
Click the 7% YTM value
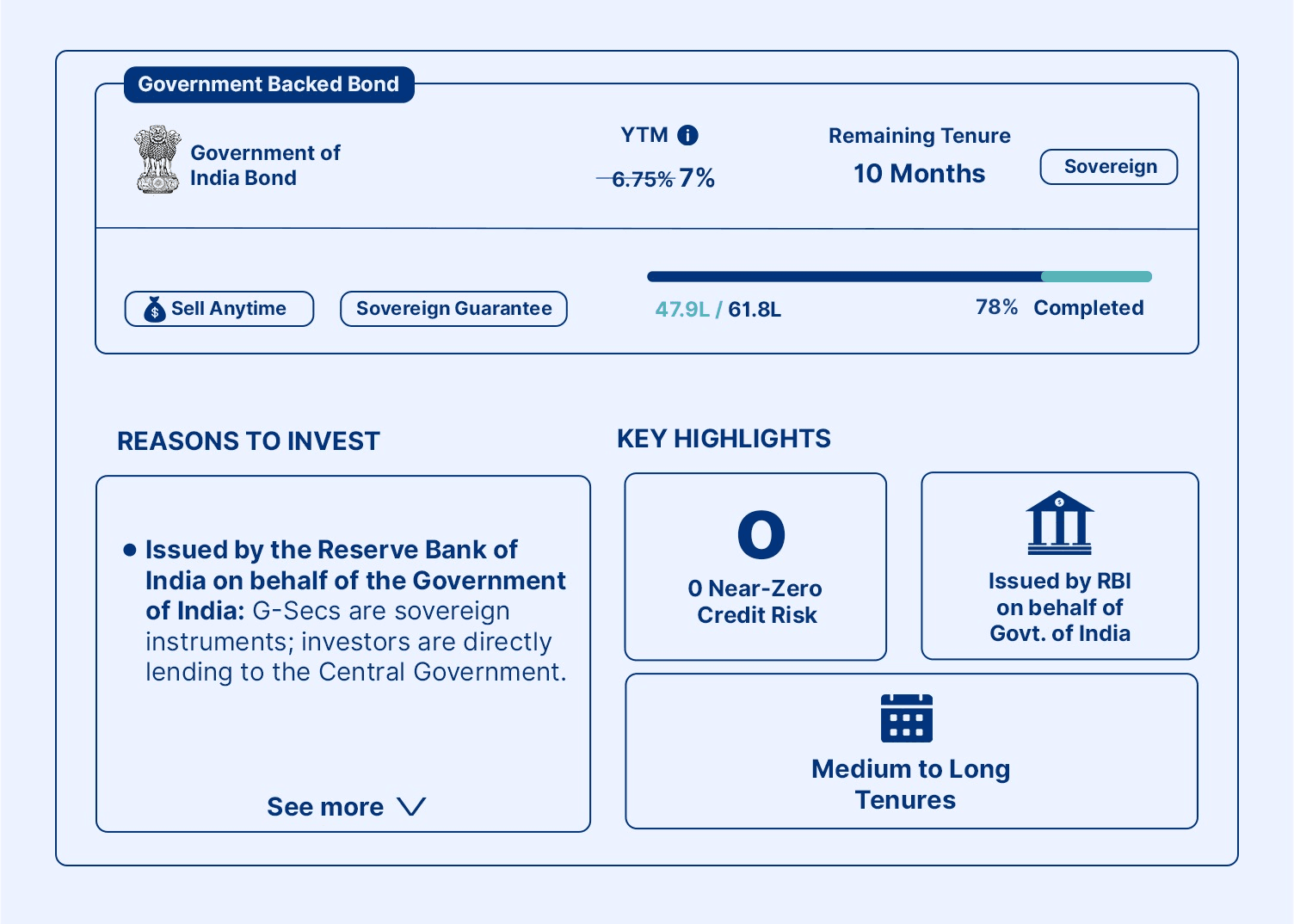697,178
